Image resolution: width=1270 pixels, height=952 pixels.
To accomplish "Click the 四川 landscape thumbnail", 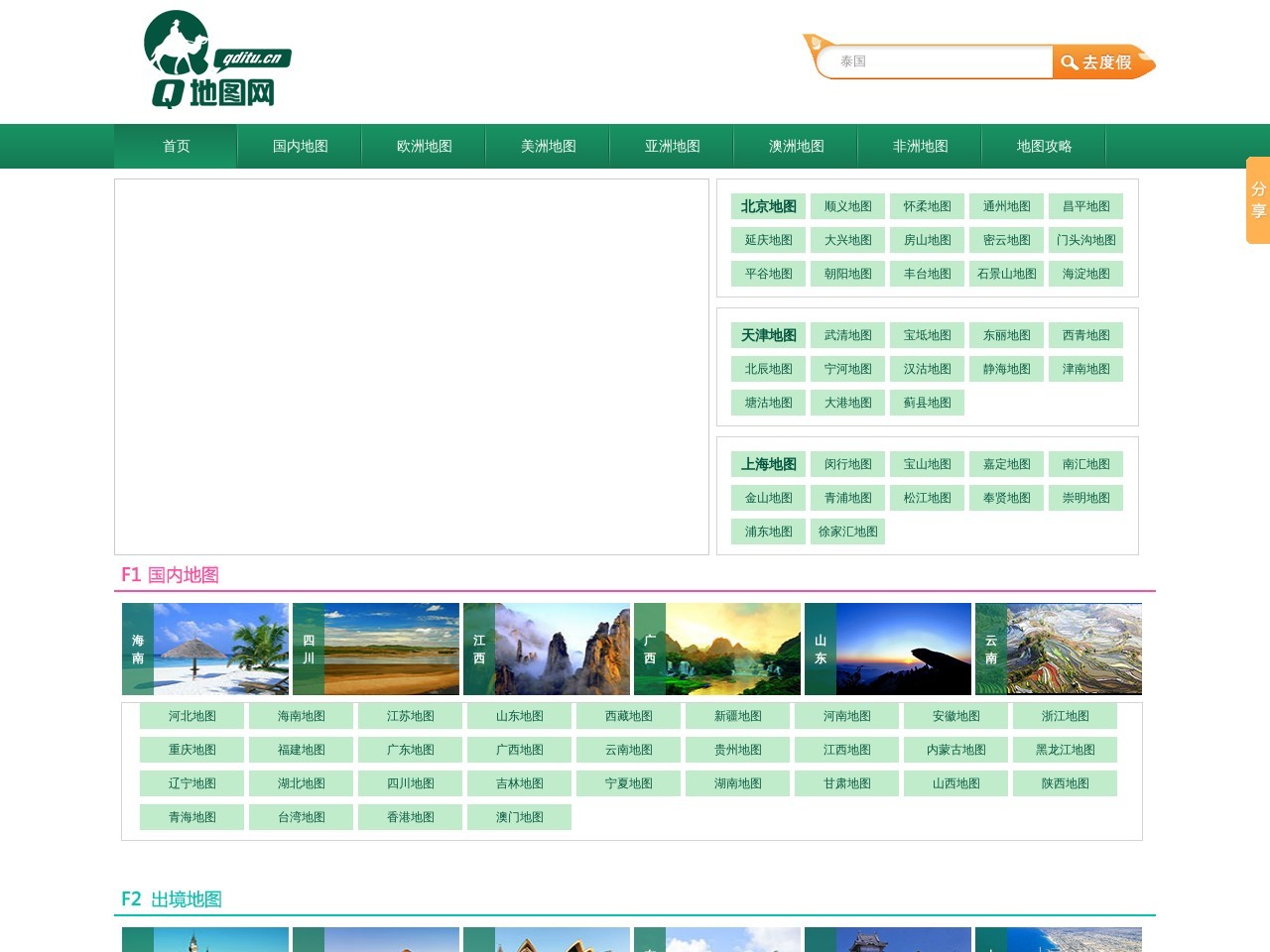I will click(x=376, y=649).
